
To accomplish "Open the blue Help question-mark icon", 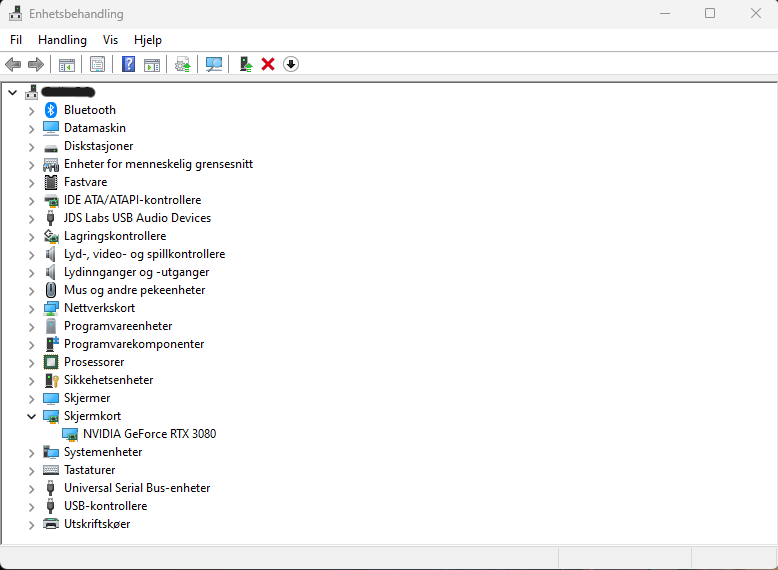I will click(129, 64).
